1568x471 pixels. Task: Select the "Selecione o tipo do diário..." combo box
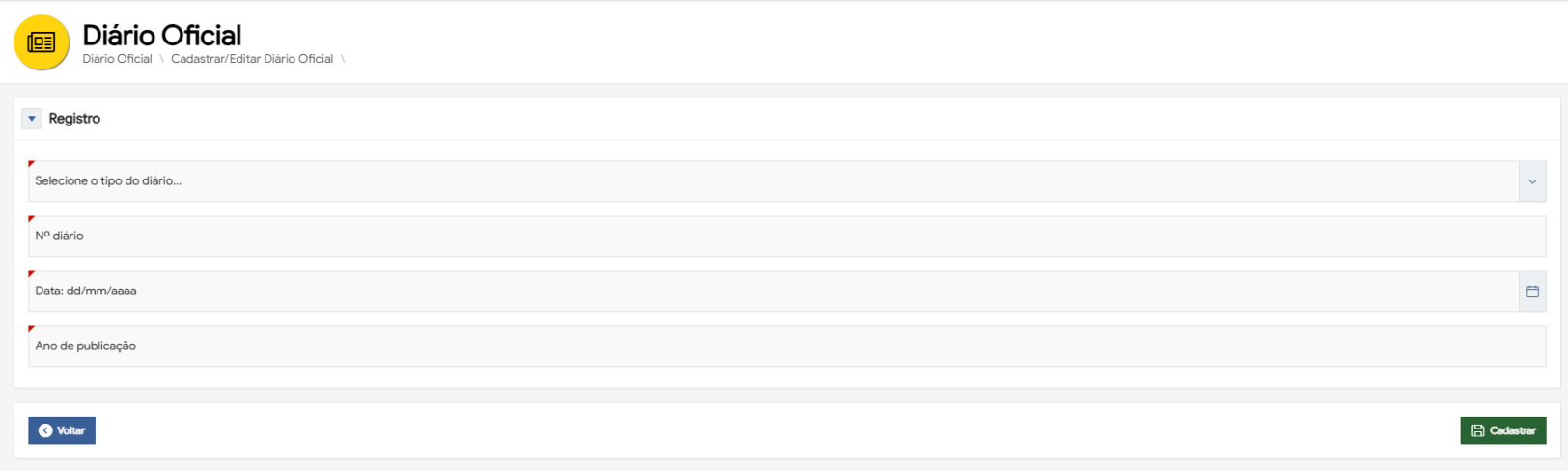pyautogui.click(x=772, y=181)
